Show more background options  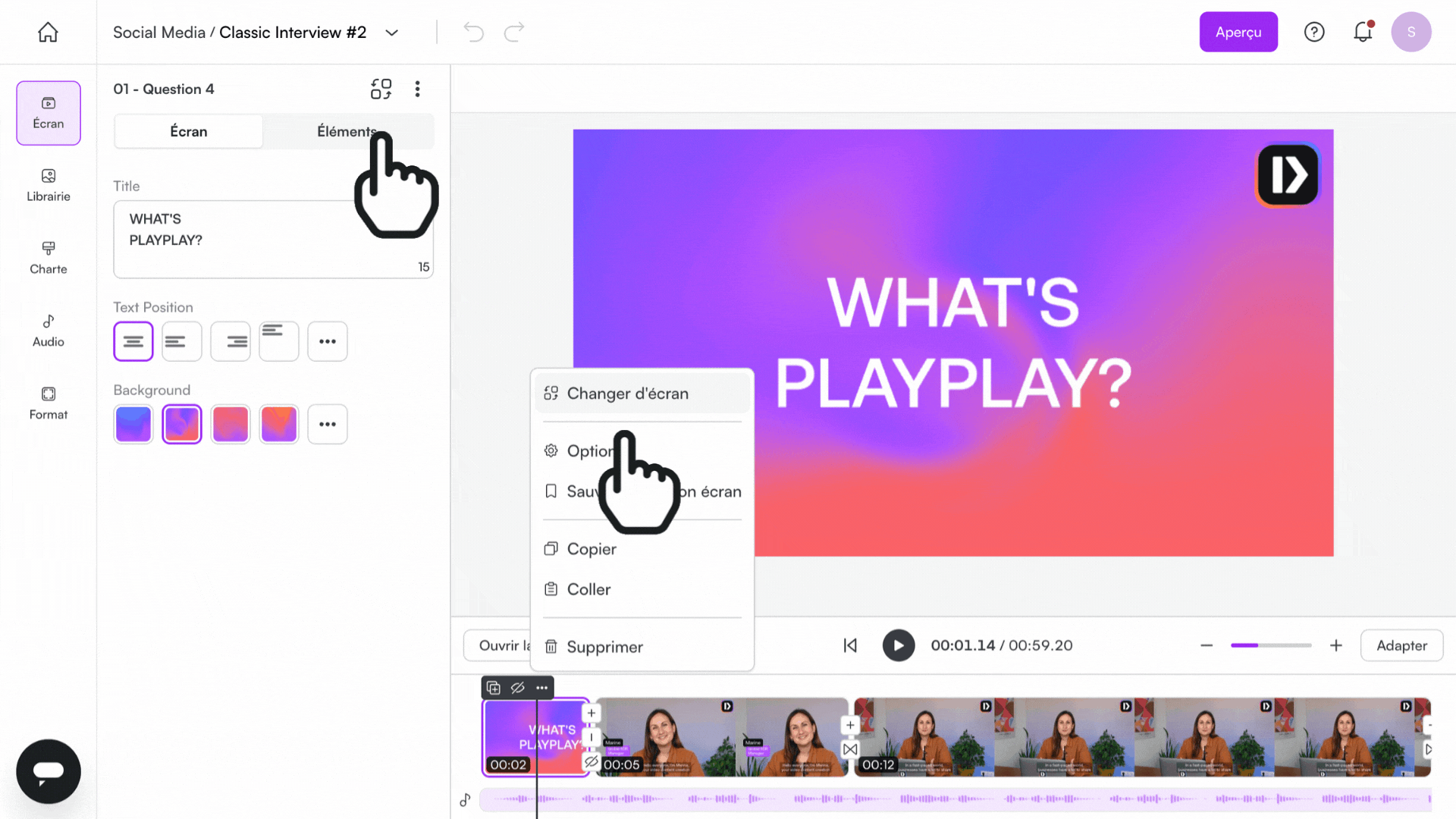328,424
